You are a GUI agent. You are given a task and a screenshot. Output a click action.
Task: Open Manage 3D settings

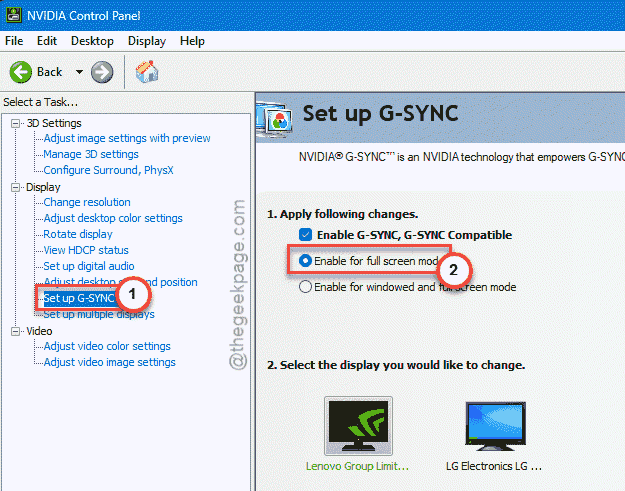pos(91,154)
